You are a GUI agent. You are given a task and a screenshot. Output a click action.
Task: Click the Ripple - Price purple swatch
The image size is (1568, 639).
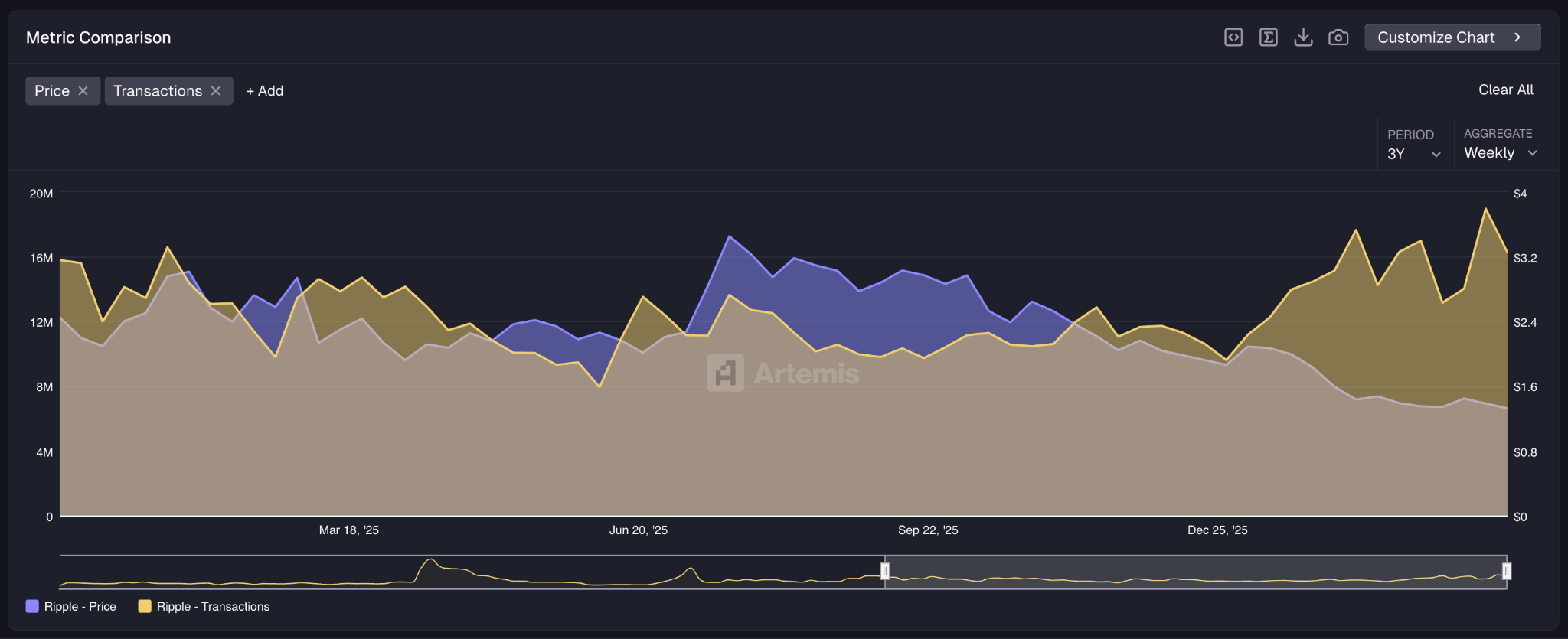[32, 606]
